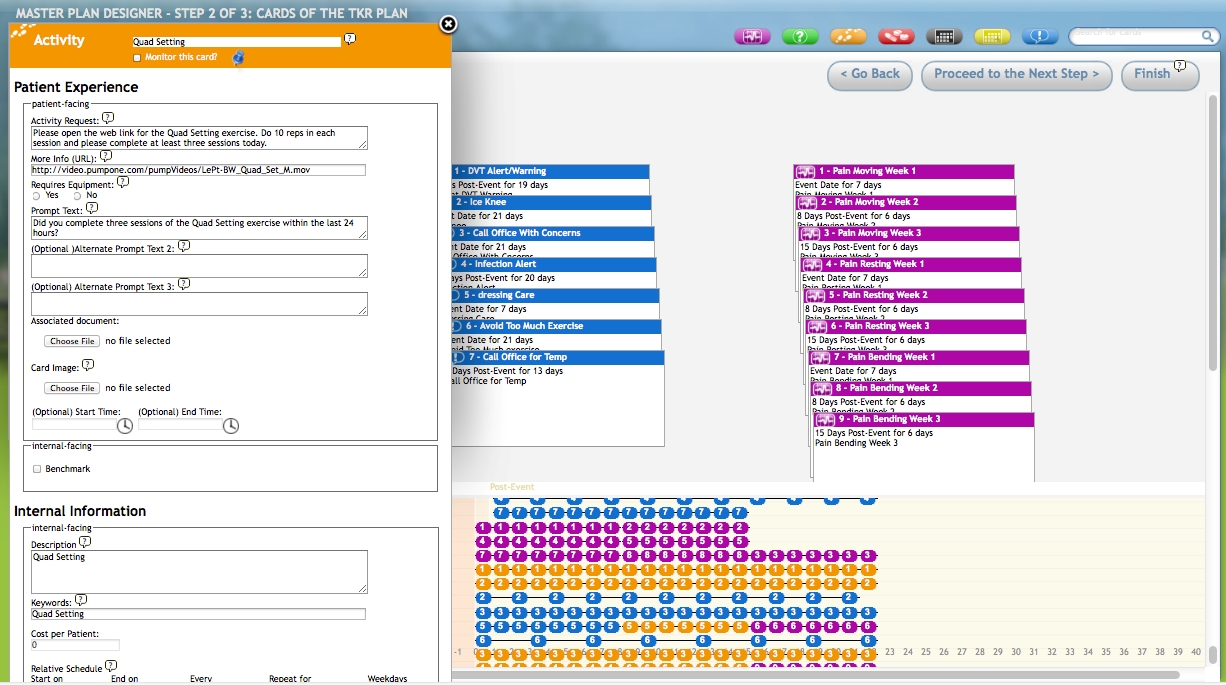This screenshot has height=685, width=1226.
Task: Check the Benchmark checkbox
Action: 37,469
